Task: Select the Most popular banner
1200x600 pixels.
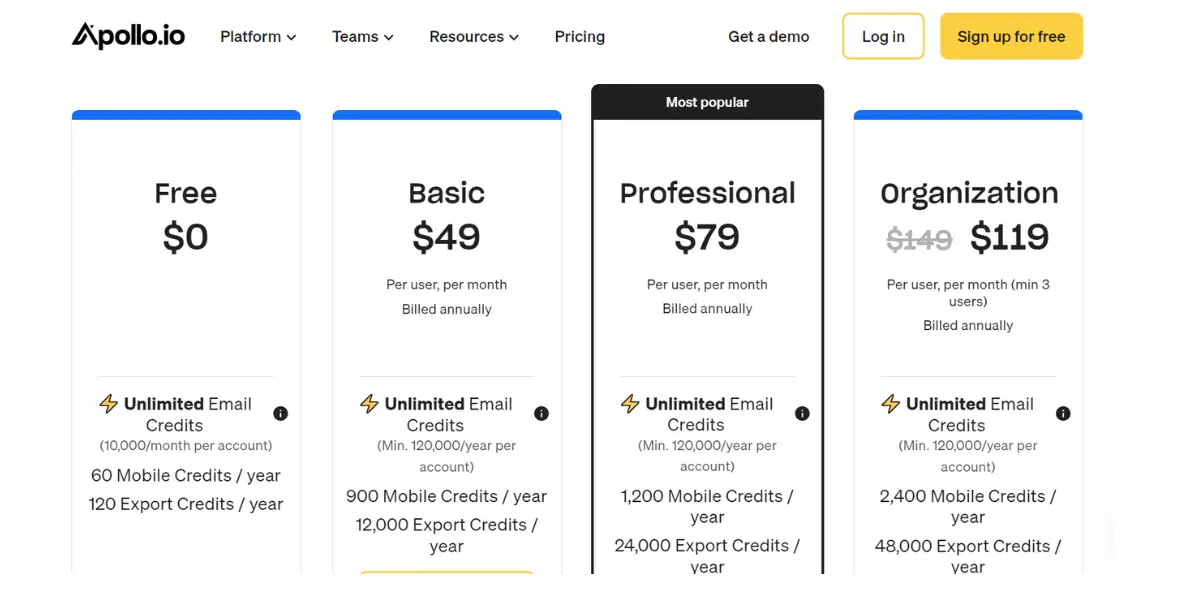Action: [x=707, y=102]
